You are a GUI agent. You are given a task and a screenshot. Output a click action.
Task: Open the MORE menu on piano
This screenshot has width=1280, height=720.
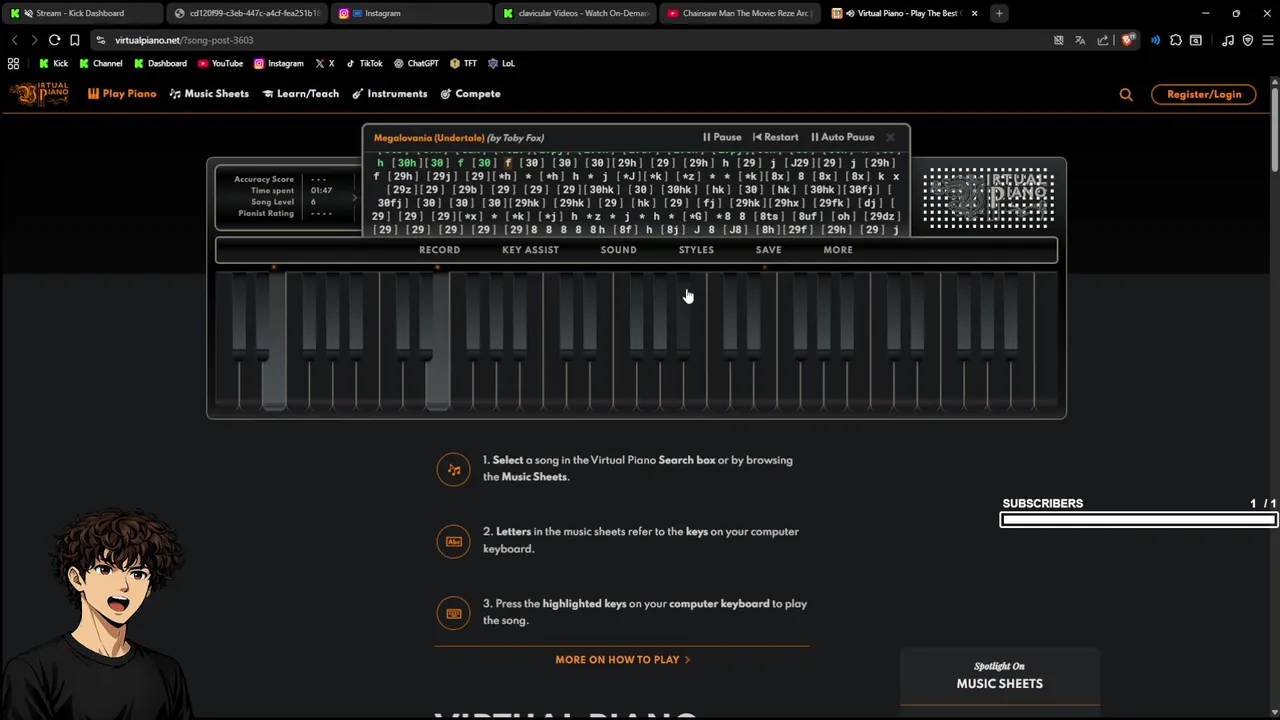(x=838, y=250)
